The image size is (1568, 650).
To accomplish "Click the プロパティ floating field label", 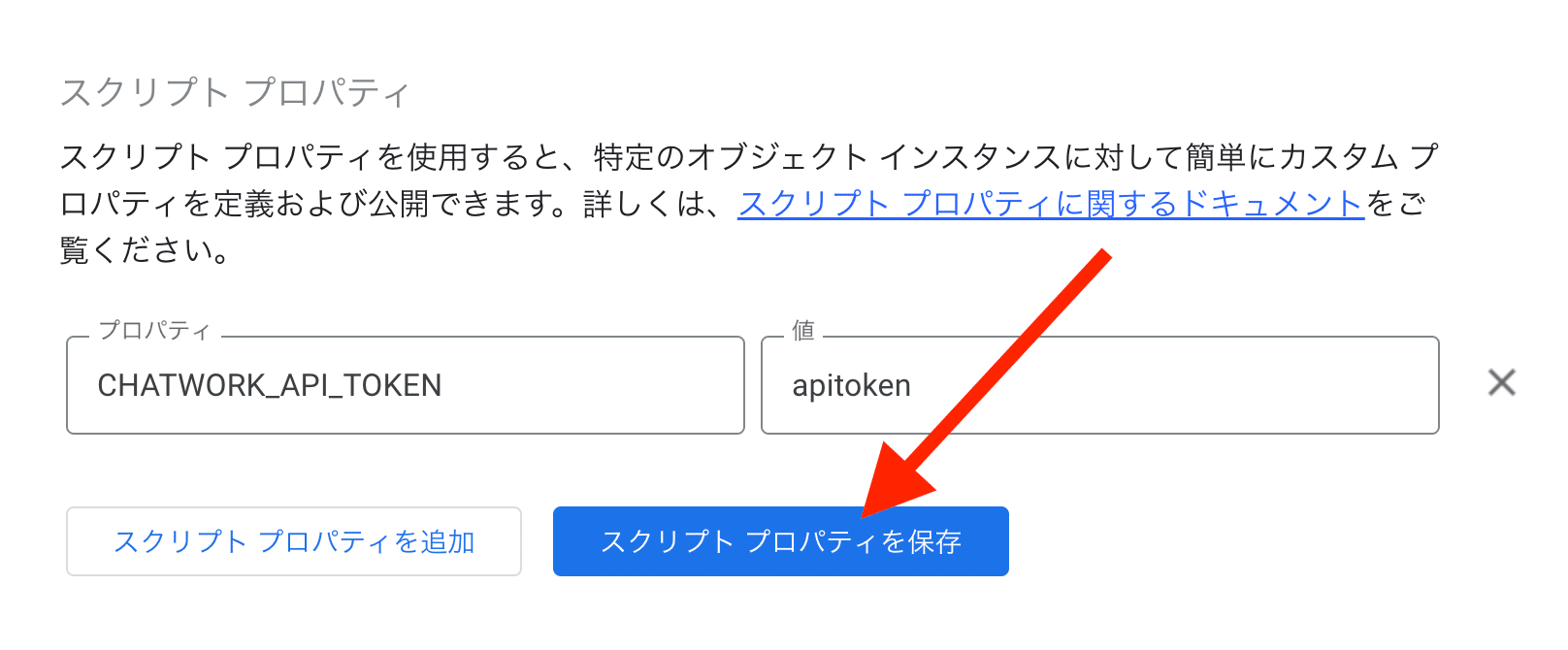I will [x=154, y=331].
